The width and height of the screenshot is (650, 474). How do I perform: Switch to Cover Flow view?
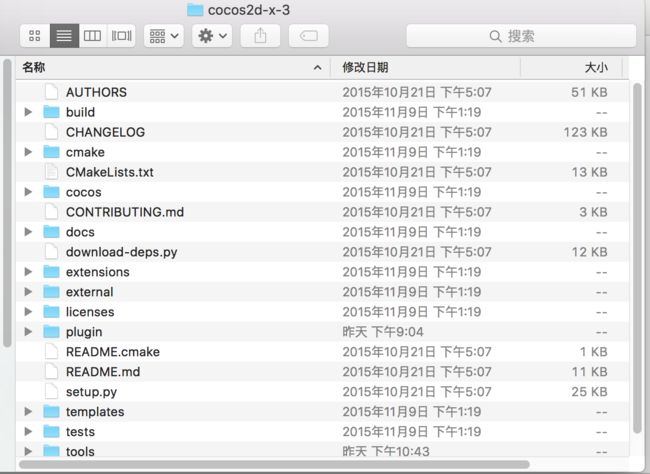pyautogui.click(x=121, y=36)
